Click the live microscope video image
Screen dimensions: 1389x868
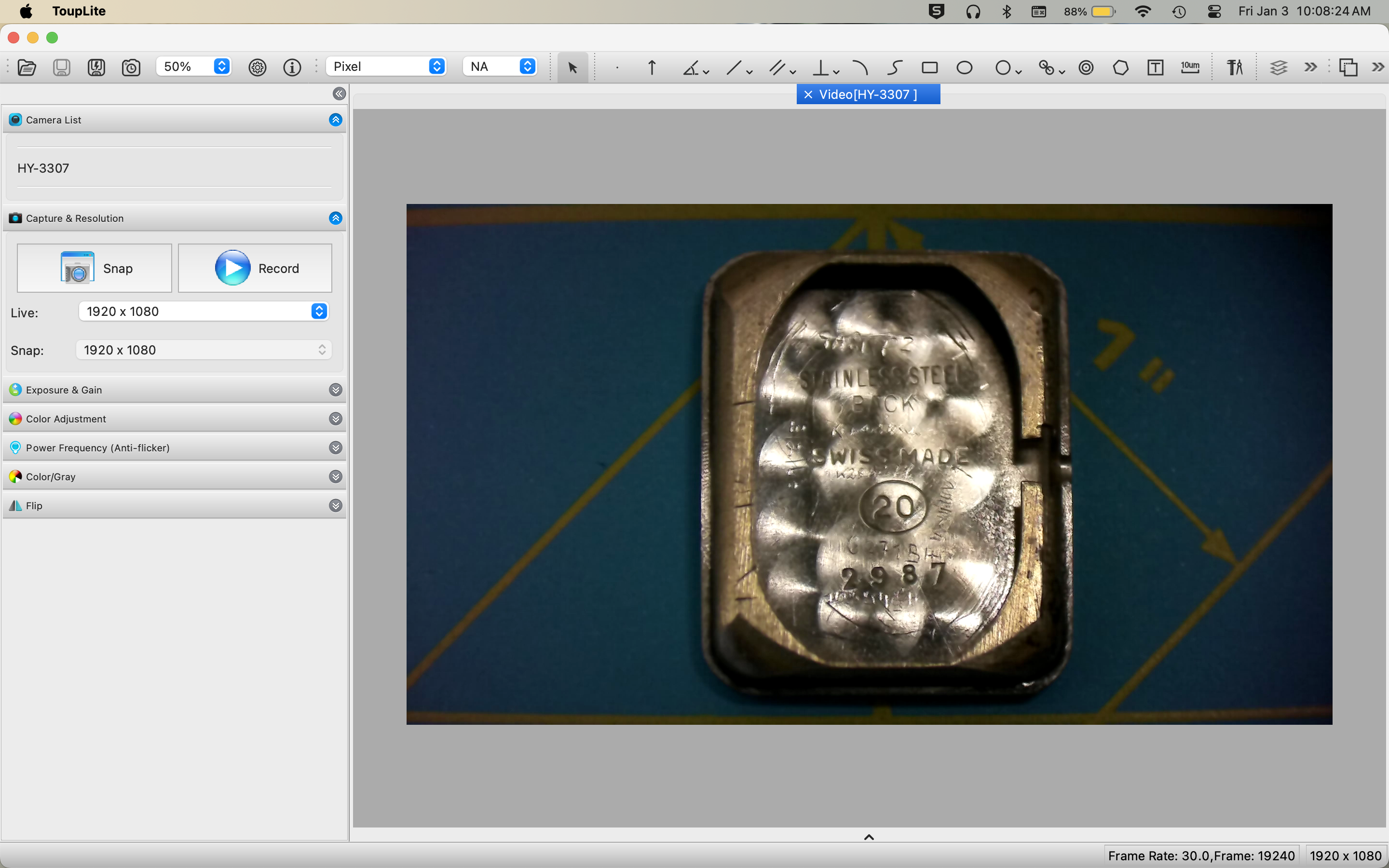869,464
